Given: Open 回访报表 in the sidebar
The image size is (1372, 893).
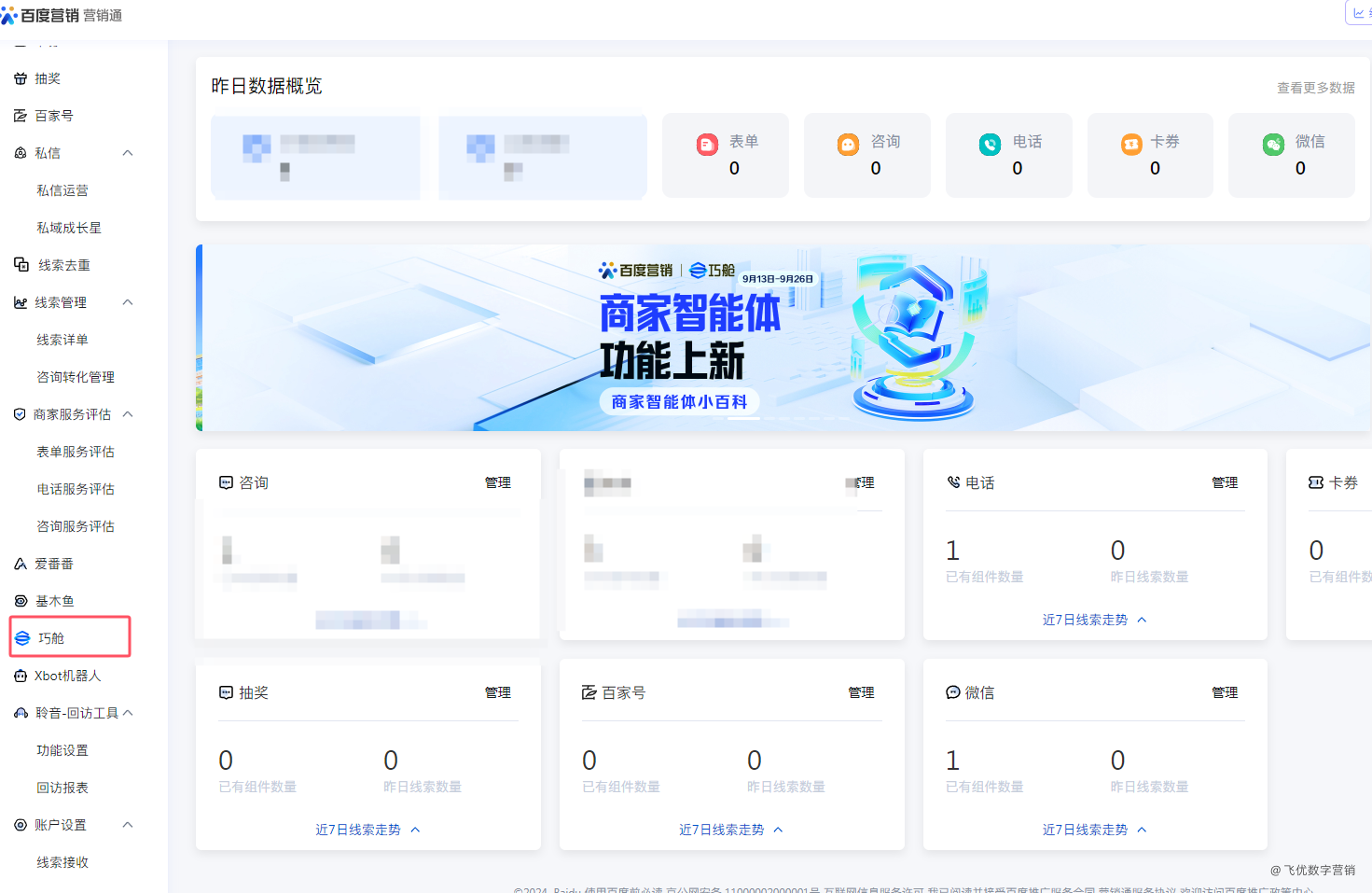Looking at the screenshot, I should pyautogui.click(x=62, y=788).
